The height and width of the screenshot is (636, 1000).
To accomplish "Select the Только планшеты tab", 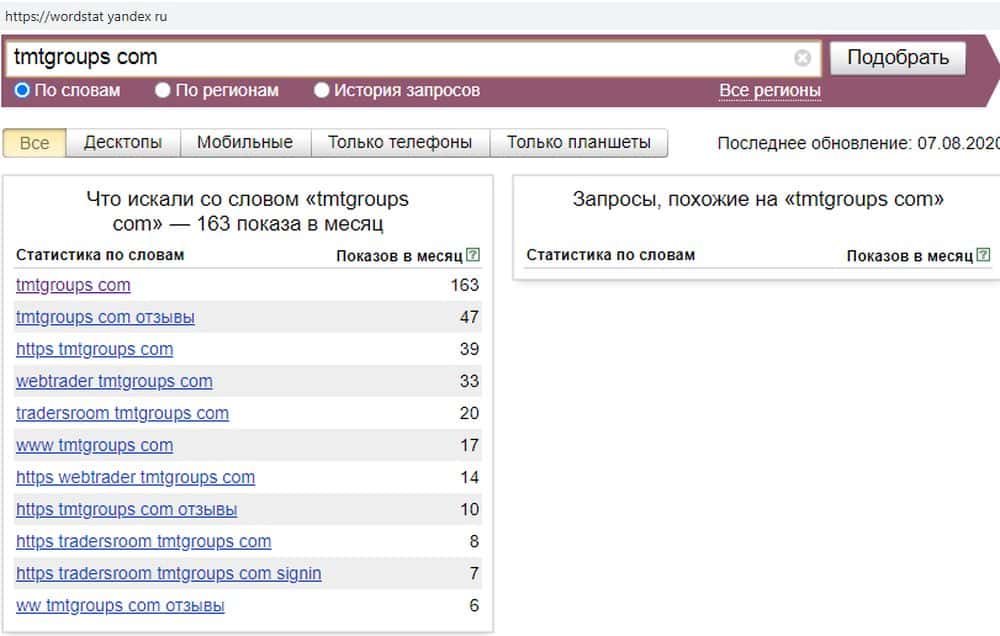I will coord(578,143).
